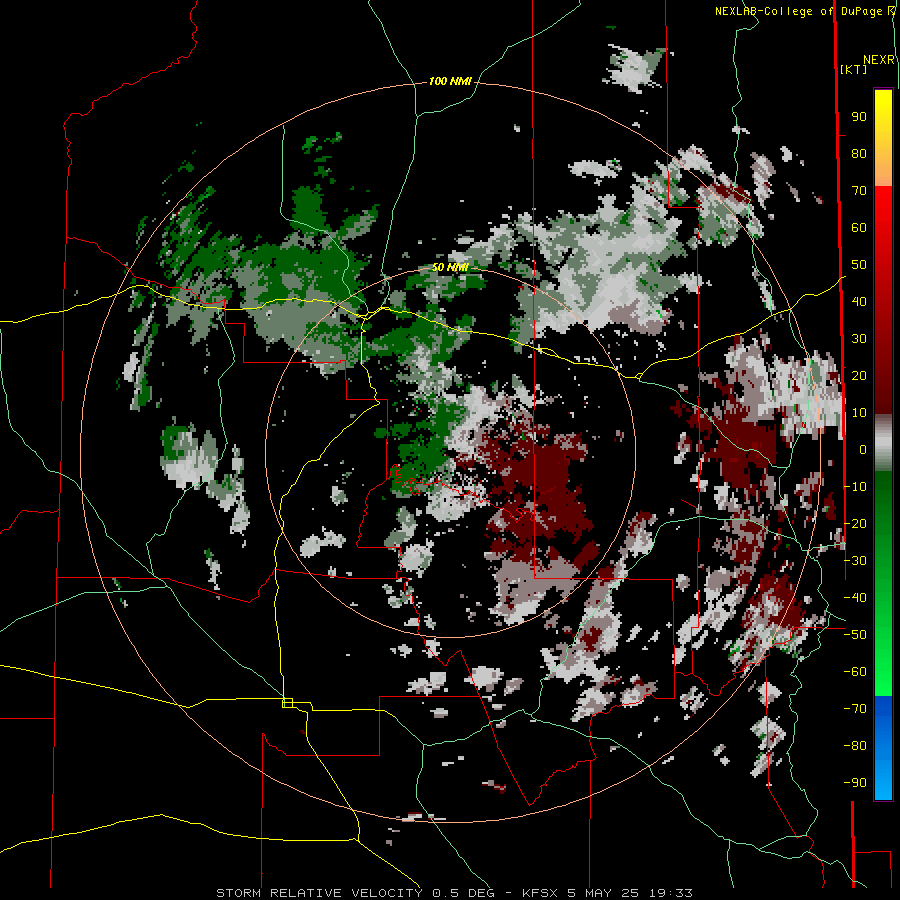Click the 90 value on velocity scale

[859, 117]
